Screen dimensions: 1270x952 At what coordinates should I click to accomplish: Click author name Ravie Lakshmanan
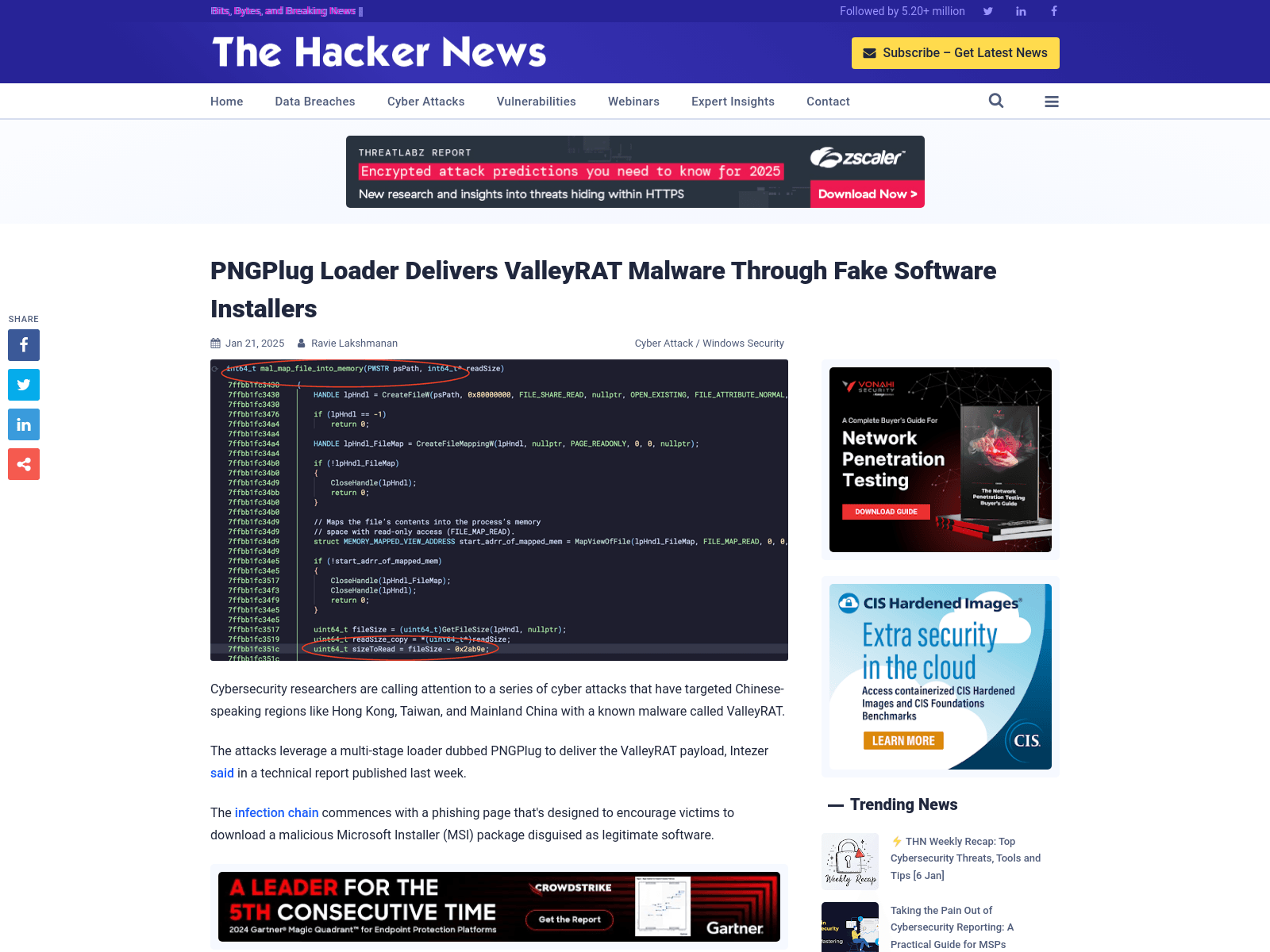(354, 344)
